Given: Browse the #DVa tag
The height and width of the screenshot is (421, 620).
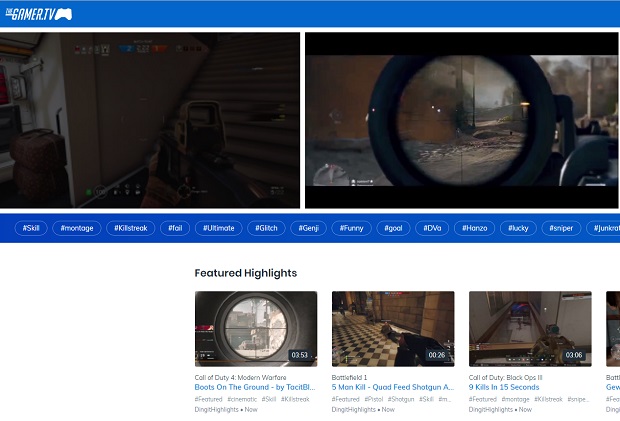Looking at the screenshot, I should (432, 228).
